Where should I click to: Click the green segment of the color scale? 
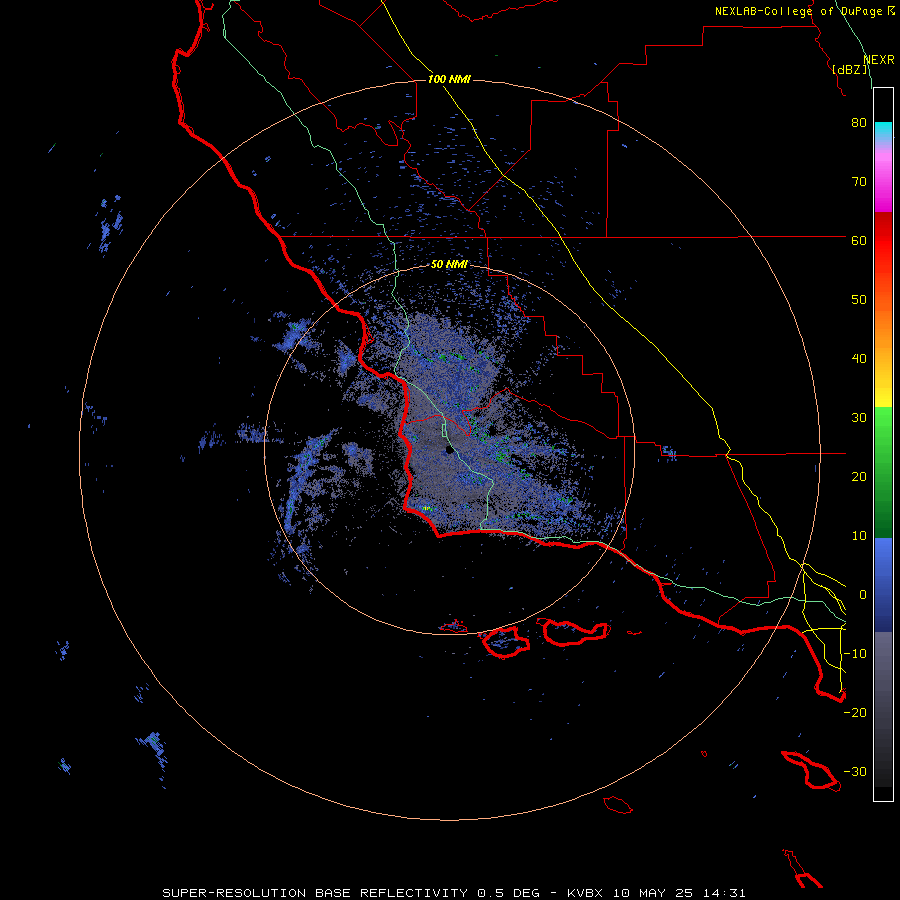click(883, 472)
